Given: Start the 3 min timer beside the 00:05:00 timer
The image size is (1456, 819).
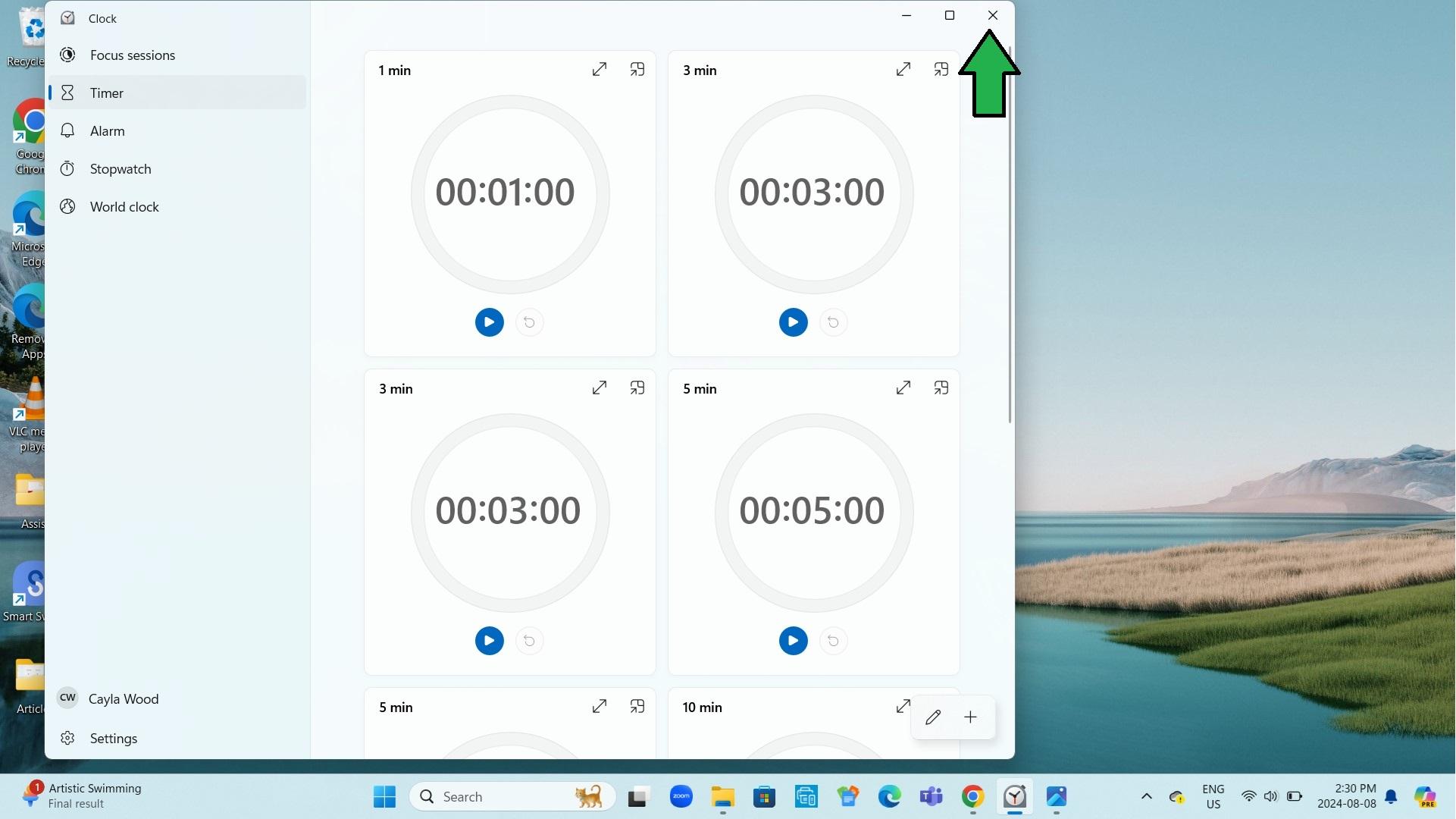Looking at the screenshot, I should tap(489, 641).
